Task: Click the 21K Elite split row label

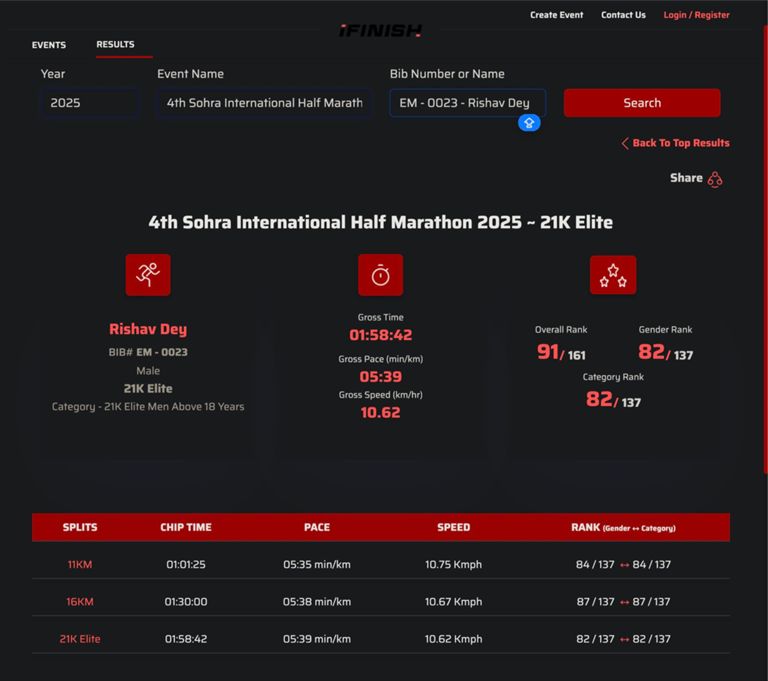Action: [80, 639]
